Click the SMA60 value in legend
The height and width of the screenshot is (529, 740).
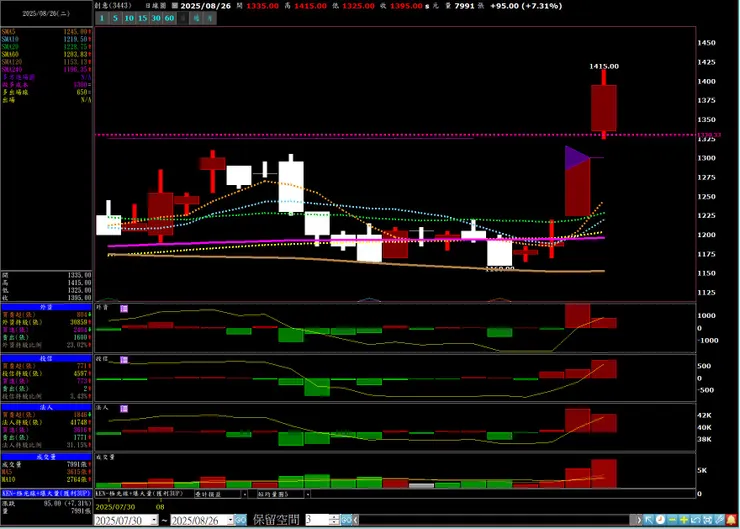[x=76, y=54]
